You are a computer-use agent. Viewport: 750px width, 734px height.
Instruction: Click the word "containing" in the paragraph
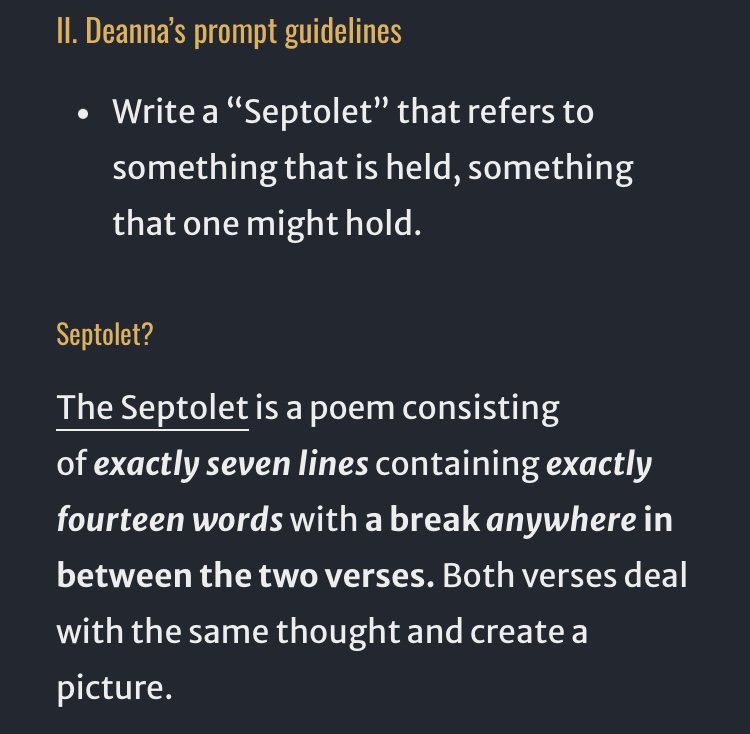(458, 464)
